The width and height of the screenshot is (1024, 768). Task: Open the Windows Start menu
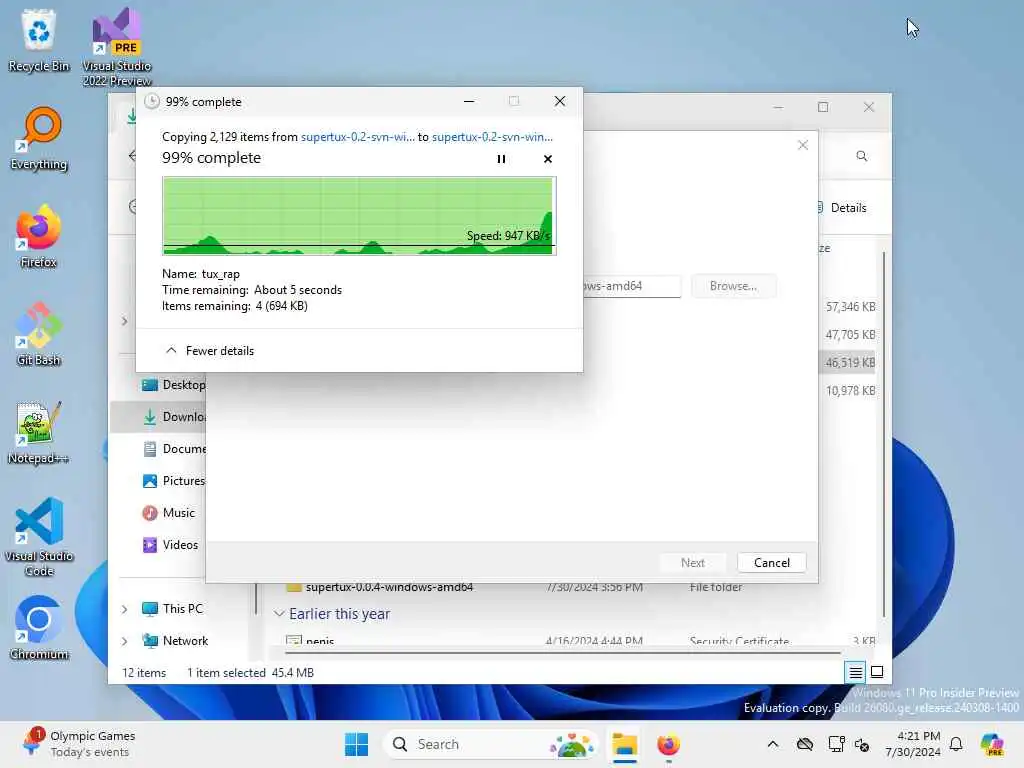[357, 744]
